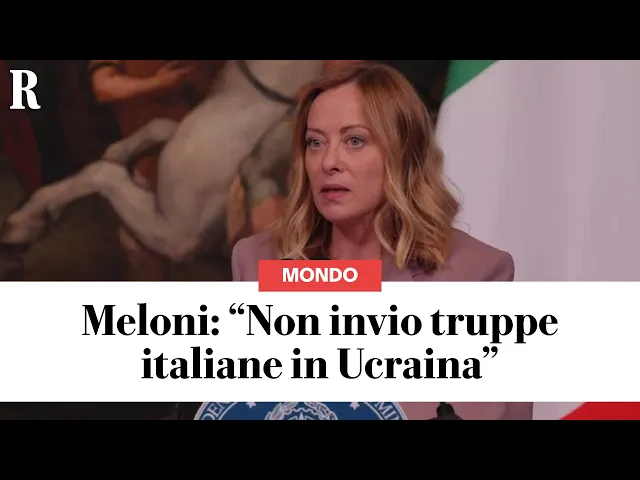Viewport: 640px width, 480px height.
Task: Click the word "italiane" in the headline
Action: [x=212, y=362]
